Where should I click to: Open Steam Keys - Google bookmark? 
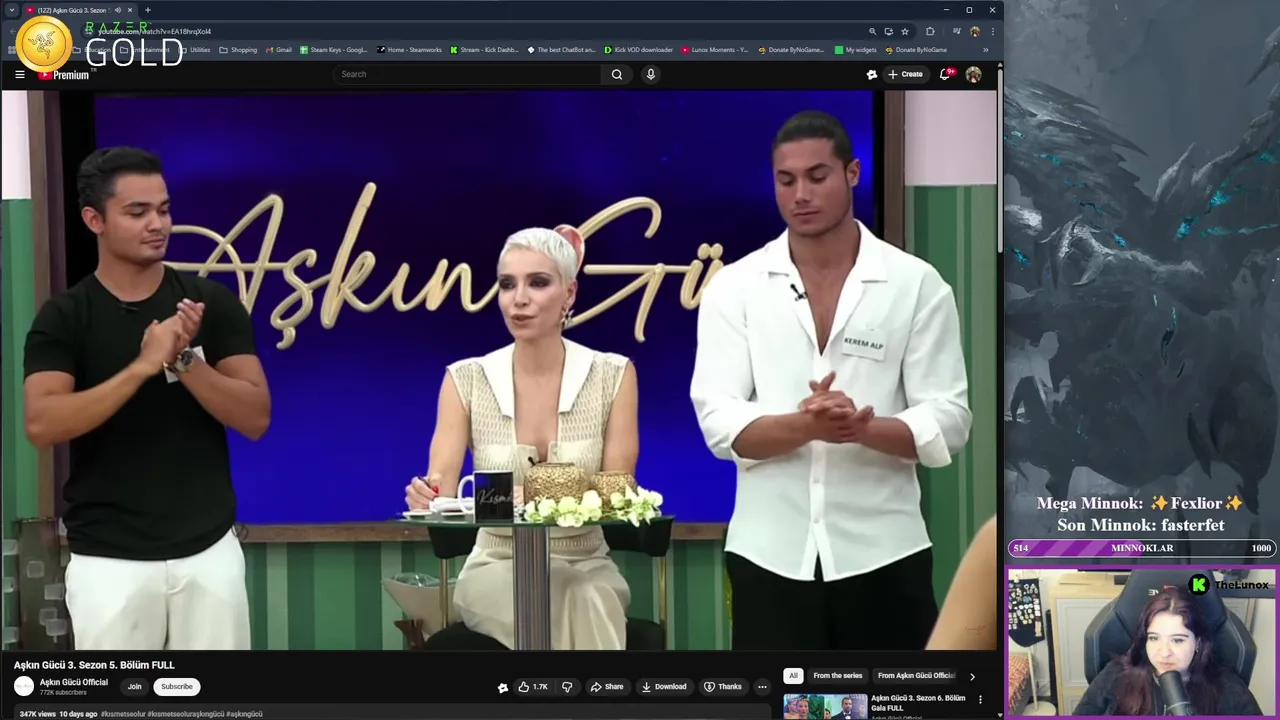pyautogui.click(x=334, y=50)
